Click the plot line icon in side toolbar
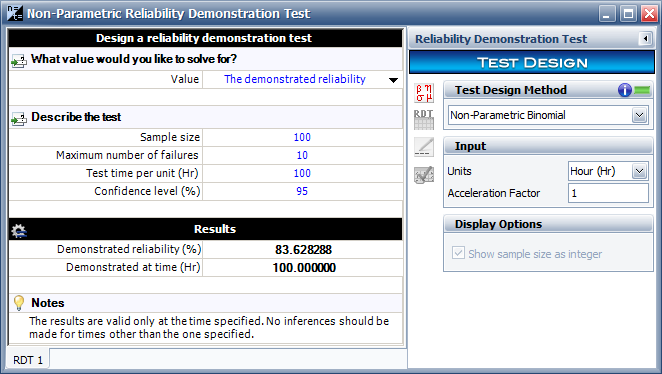Viewport: 662px width, 374px height. [x=424, y=146]
